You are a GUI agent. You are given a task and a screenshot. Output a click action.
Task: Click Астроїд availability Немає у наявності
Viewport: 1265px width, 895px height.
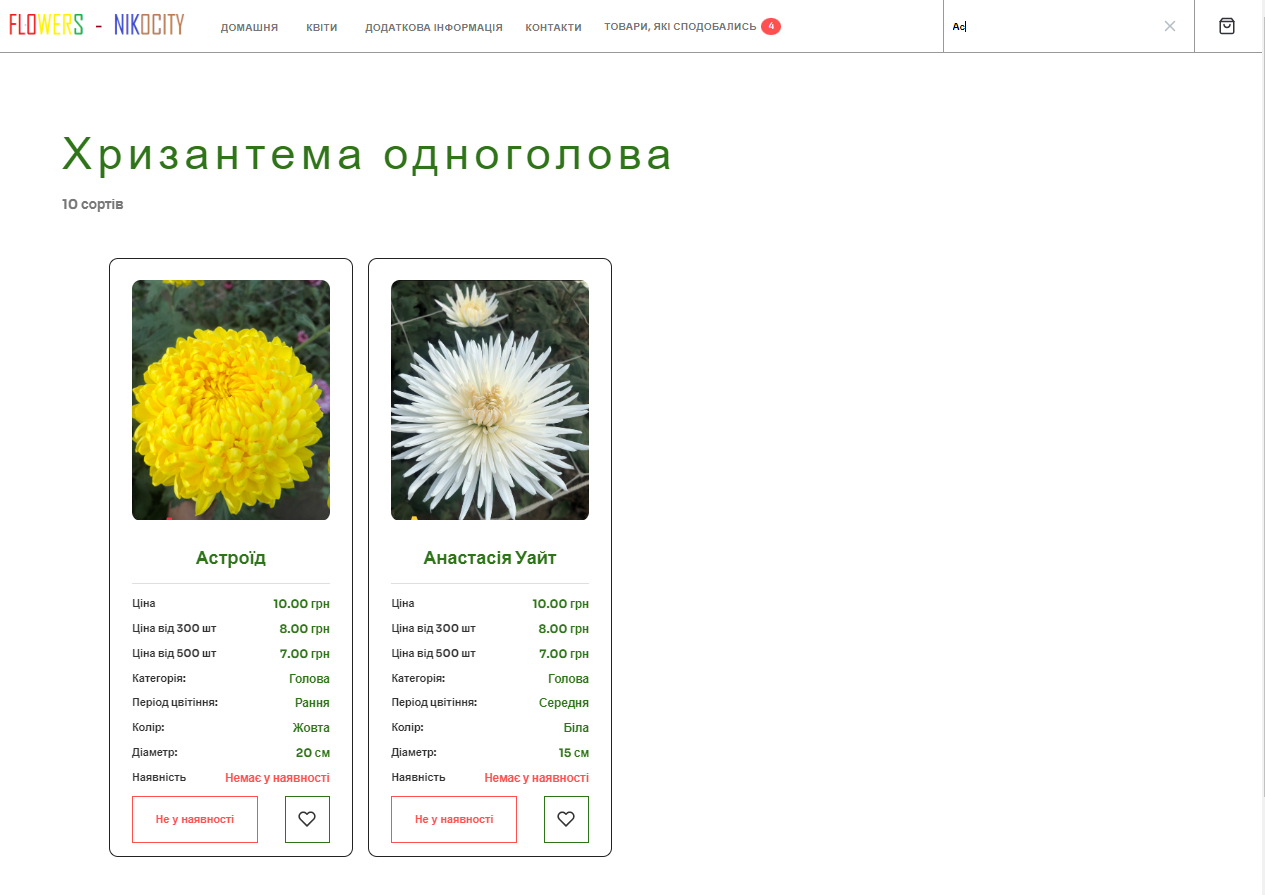click(x=277, y=778)
